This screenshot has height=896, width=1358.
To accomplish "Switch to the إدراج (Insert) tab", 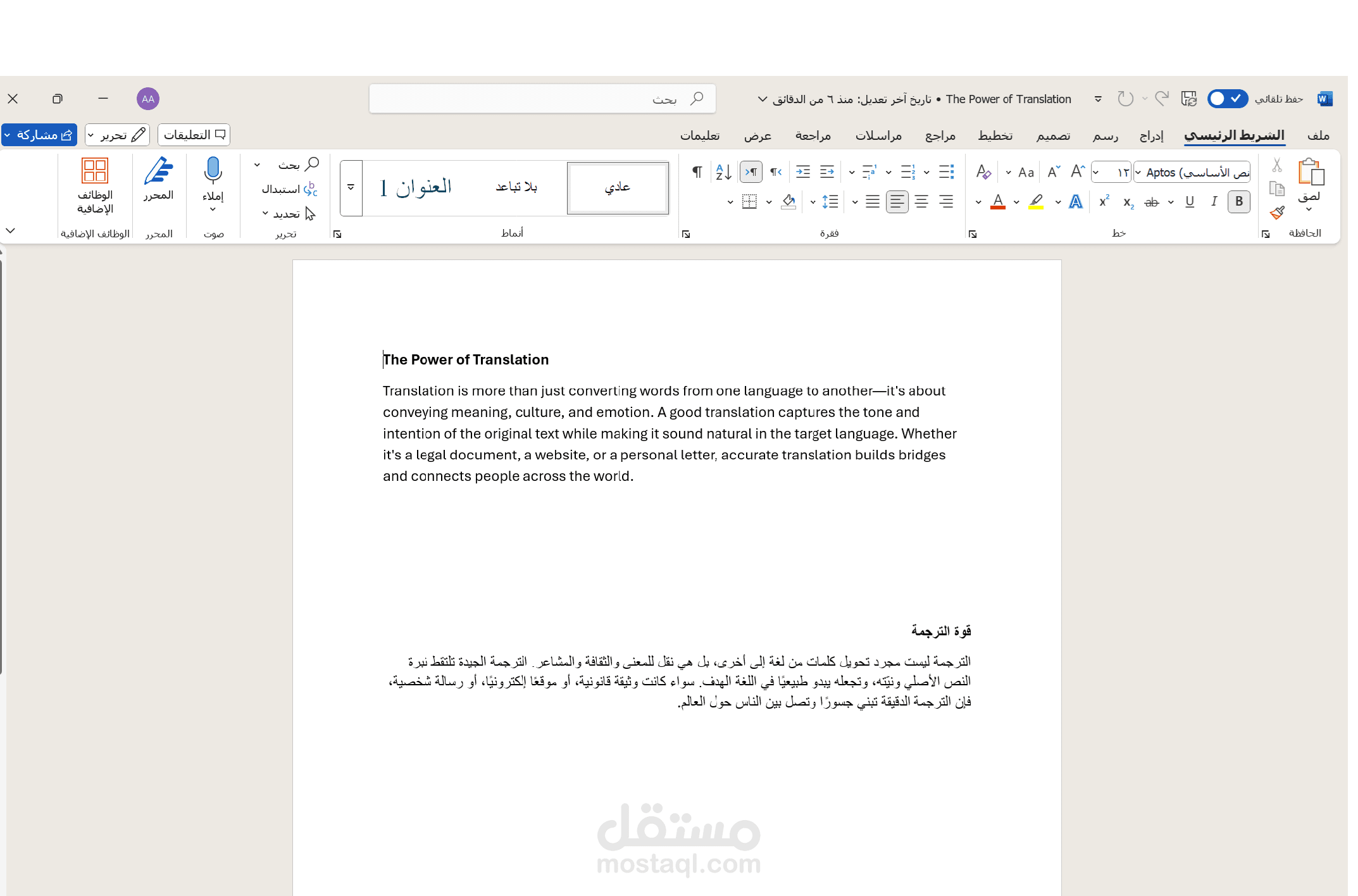I will [x=1152, y=135].
